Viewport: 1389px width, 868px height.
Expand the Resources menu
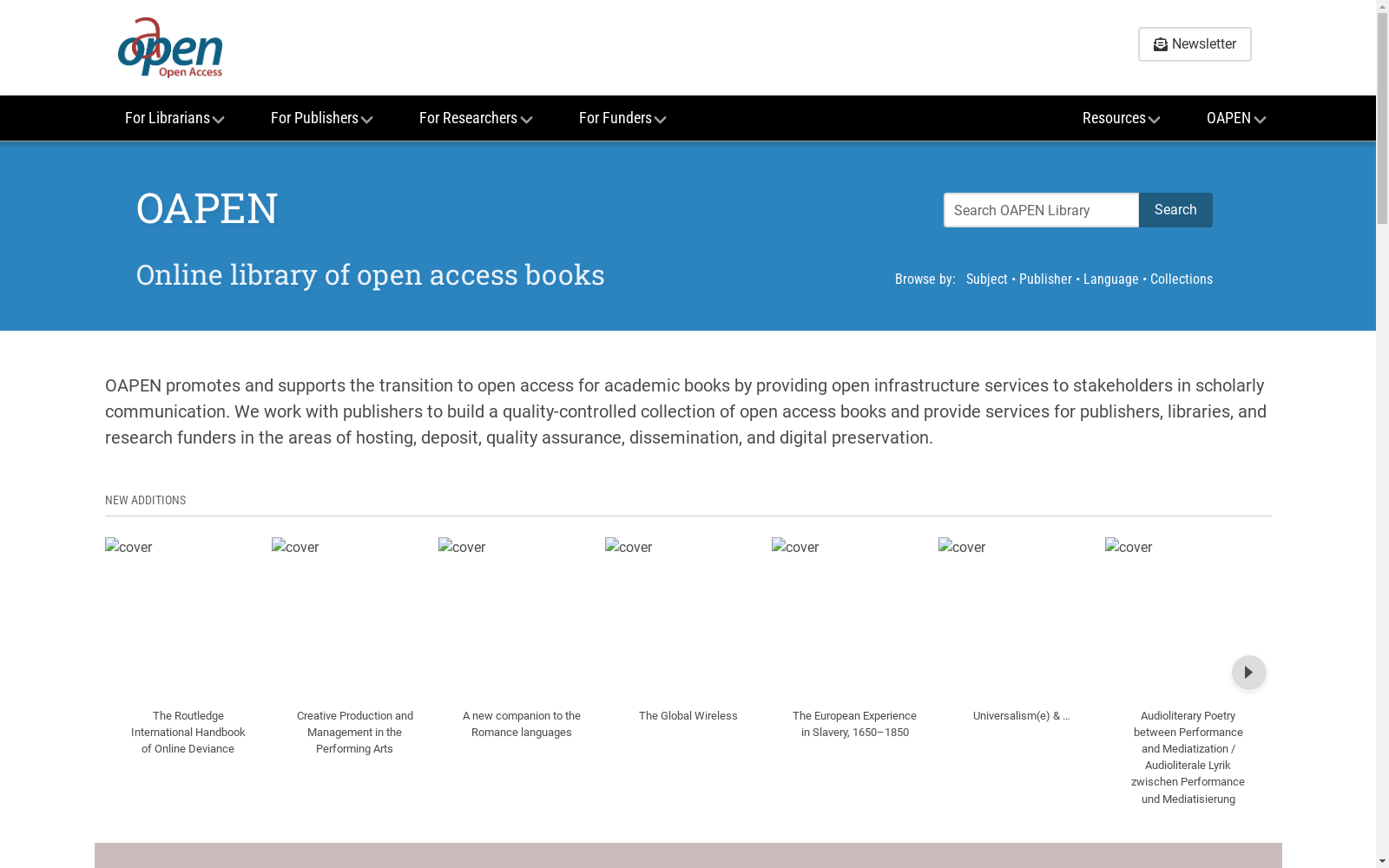click(x=1121, y=118)
